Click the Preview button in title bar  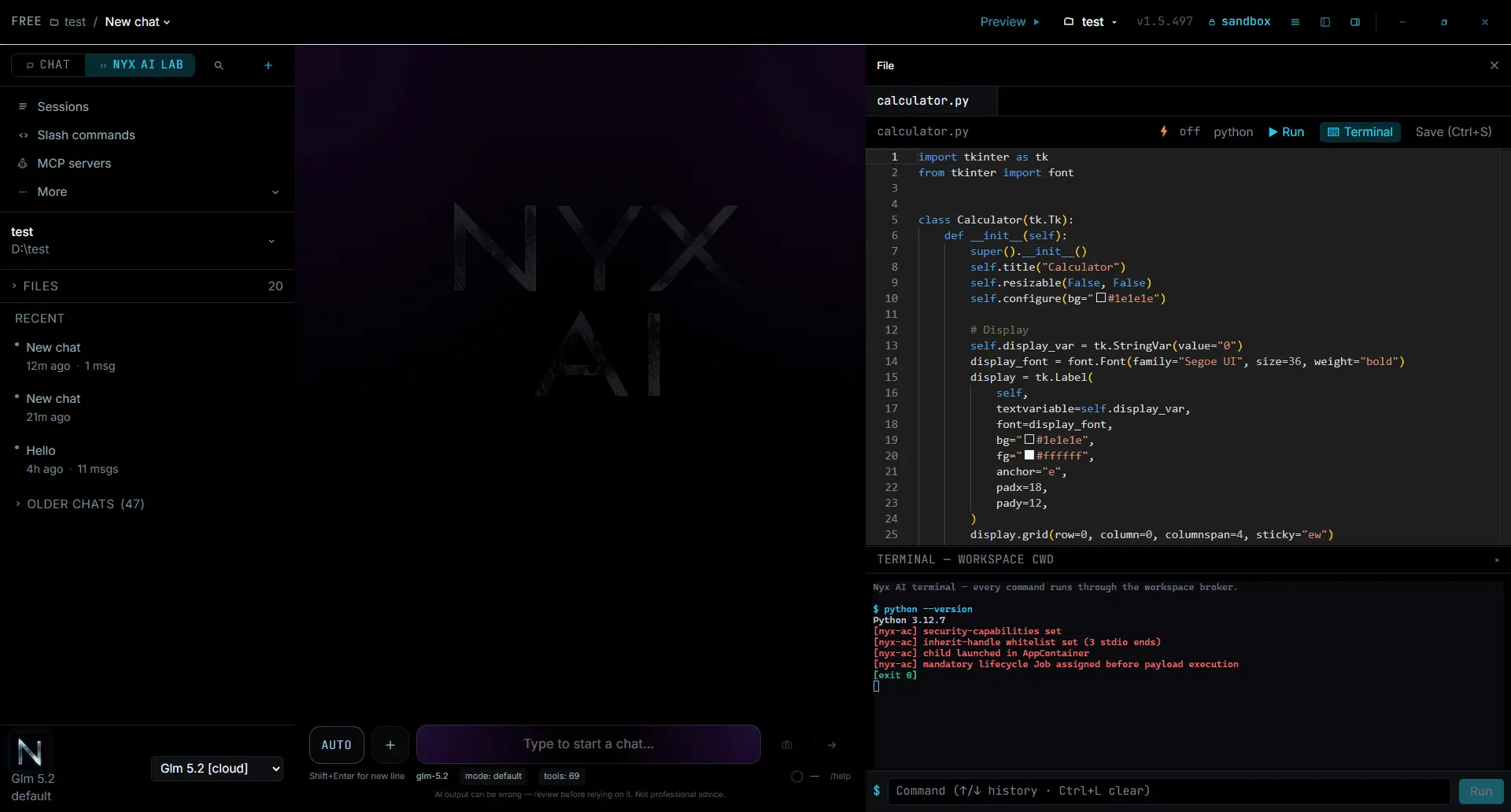[x=1010, y=22]
